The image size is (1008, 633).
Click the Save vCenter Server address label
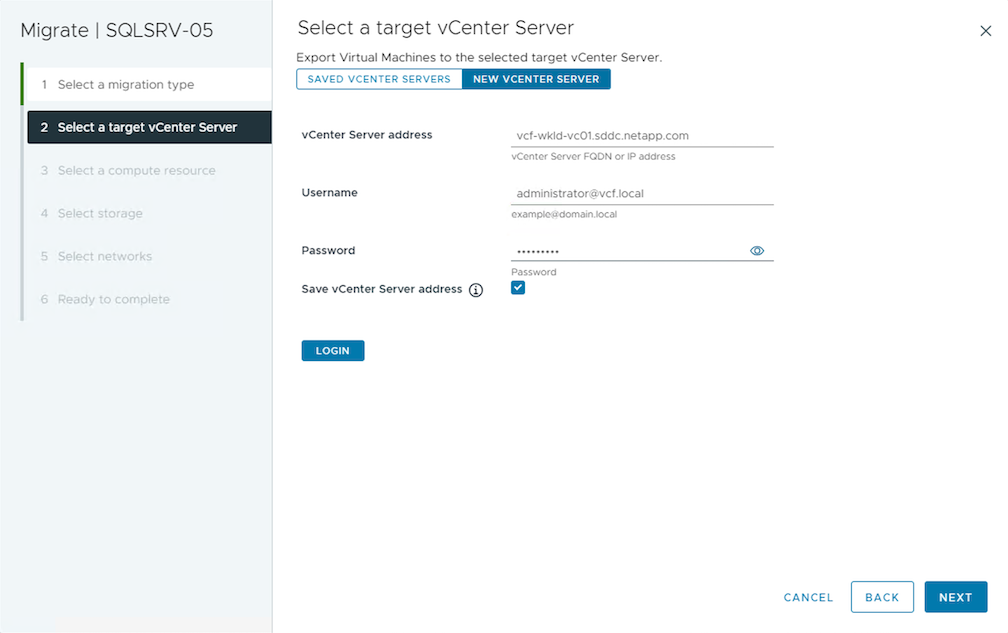(x=381, y=289)
